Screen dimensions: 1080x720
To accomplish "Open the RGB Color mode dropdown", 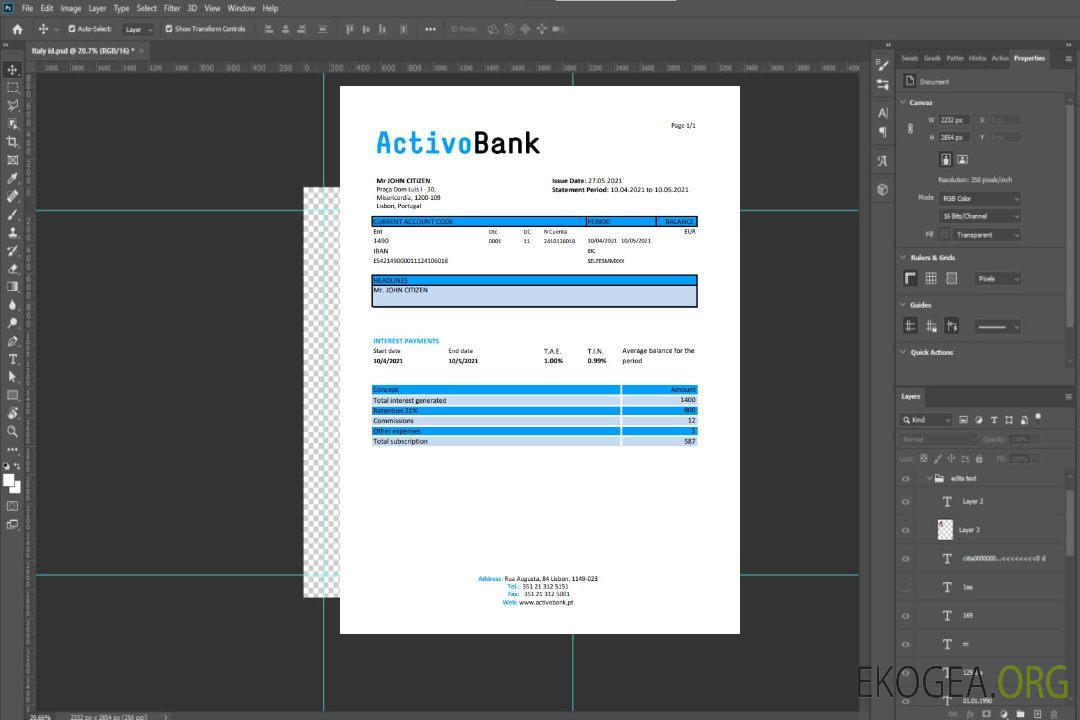I will (979, 198).
